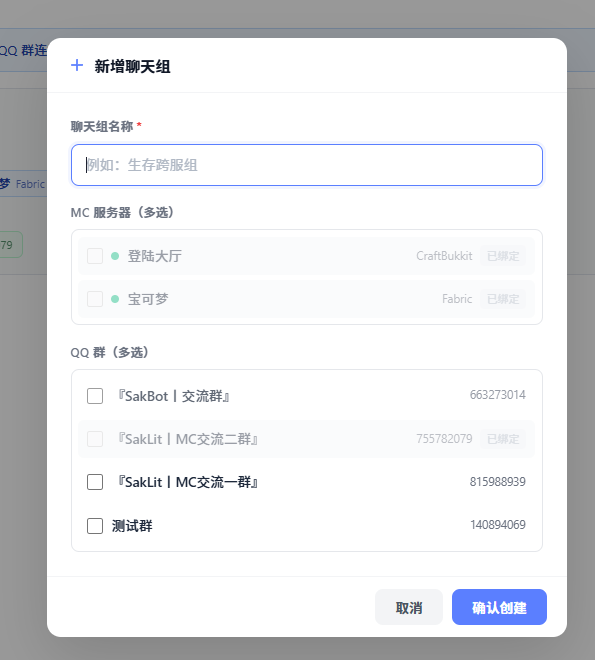Click the 确认创建 button

coord(499,607)
